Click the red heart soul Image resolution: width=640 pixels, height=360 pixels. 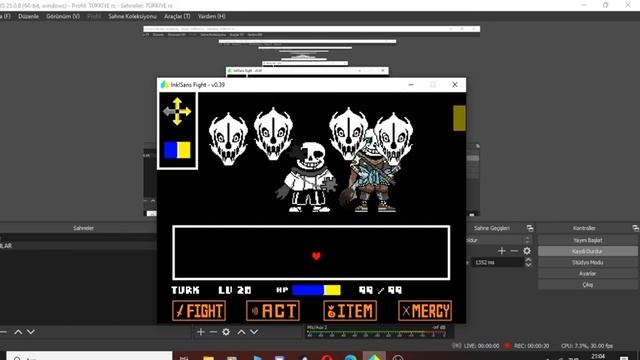(316, 256)
